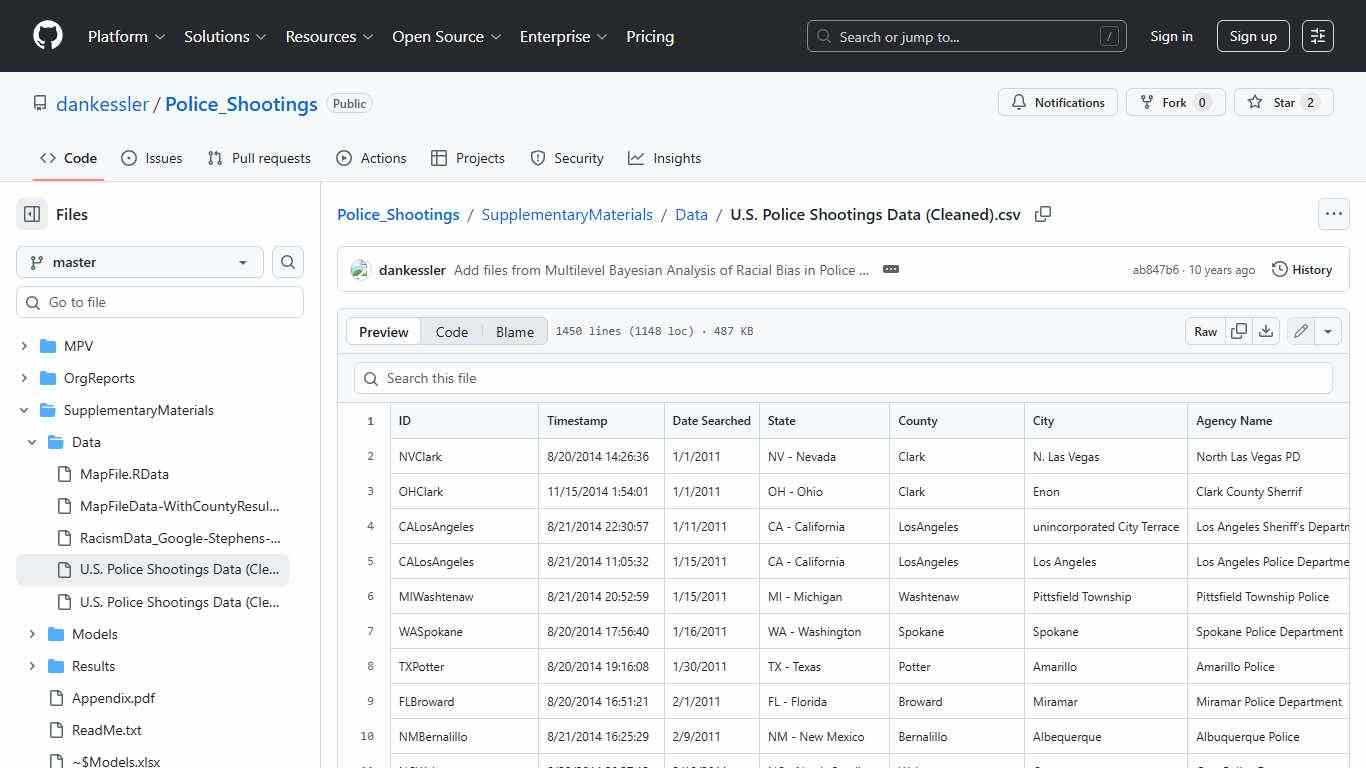The width and height of the screenshot is (1366, 768).
Task: Click the Notifications bell icon
Action: click(1019, 101)
